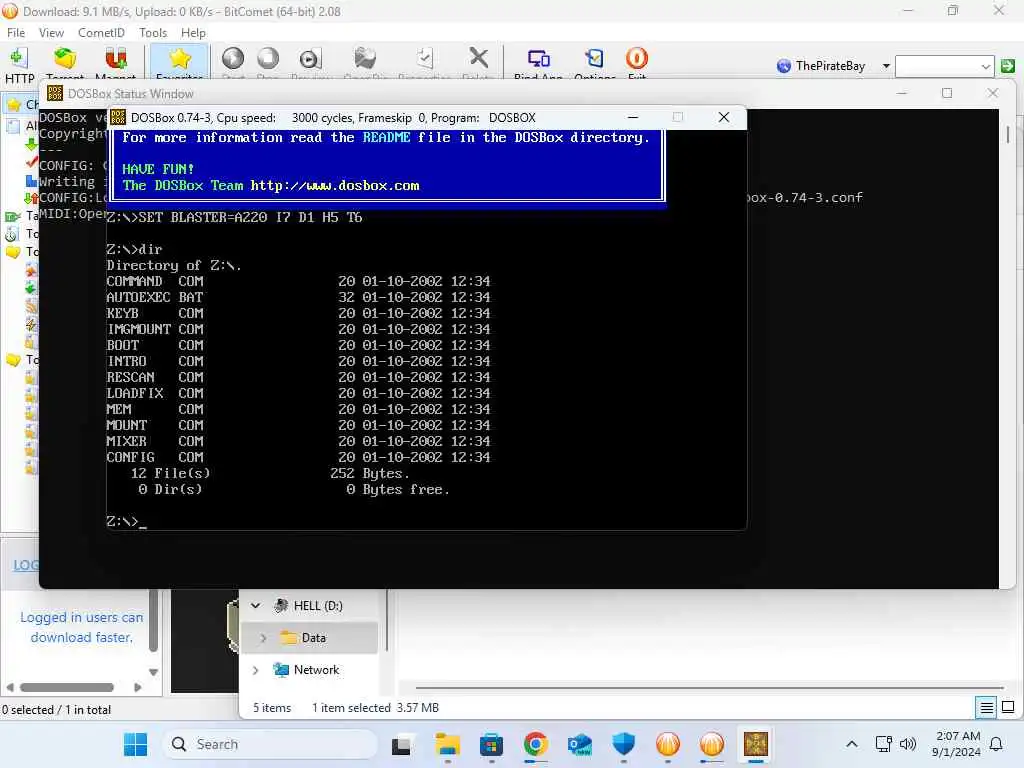Click the BitComet left panel horizontal scrollbar
The width and height of the screenshot is (1024, 768).
[67, 687]
